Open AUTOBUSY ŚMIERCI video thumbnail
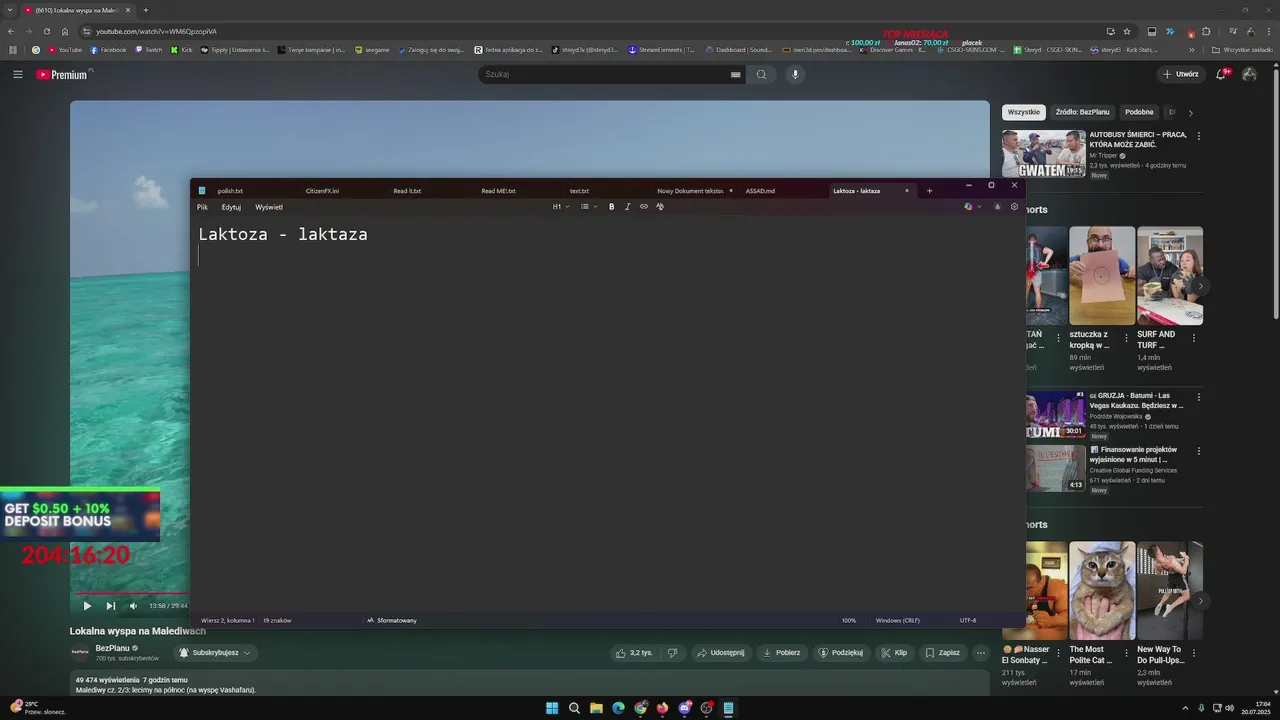The width and height of the screenshot is (1280, 720). (x=1044, y=154)
